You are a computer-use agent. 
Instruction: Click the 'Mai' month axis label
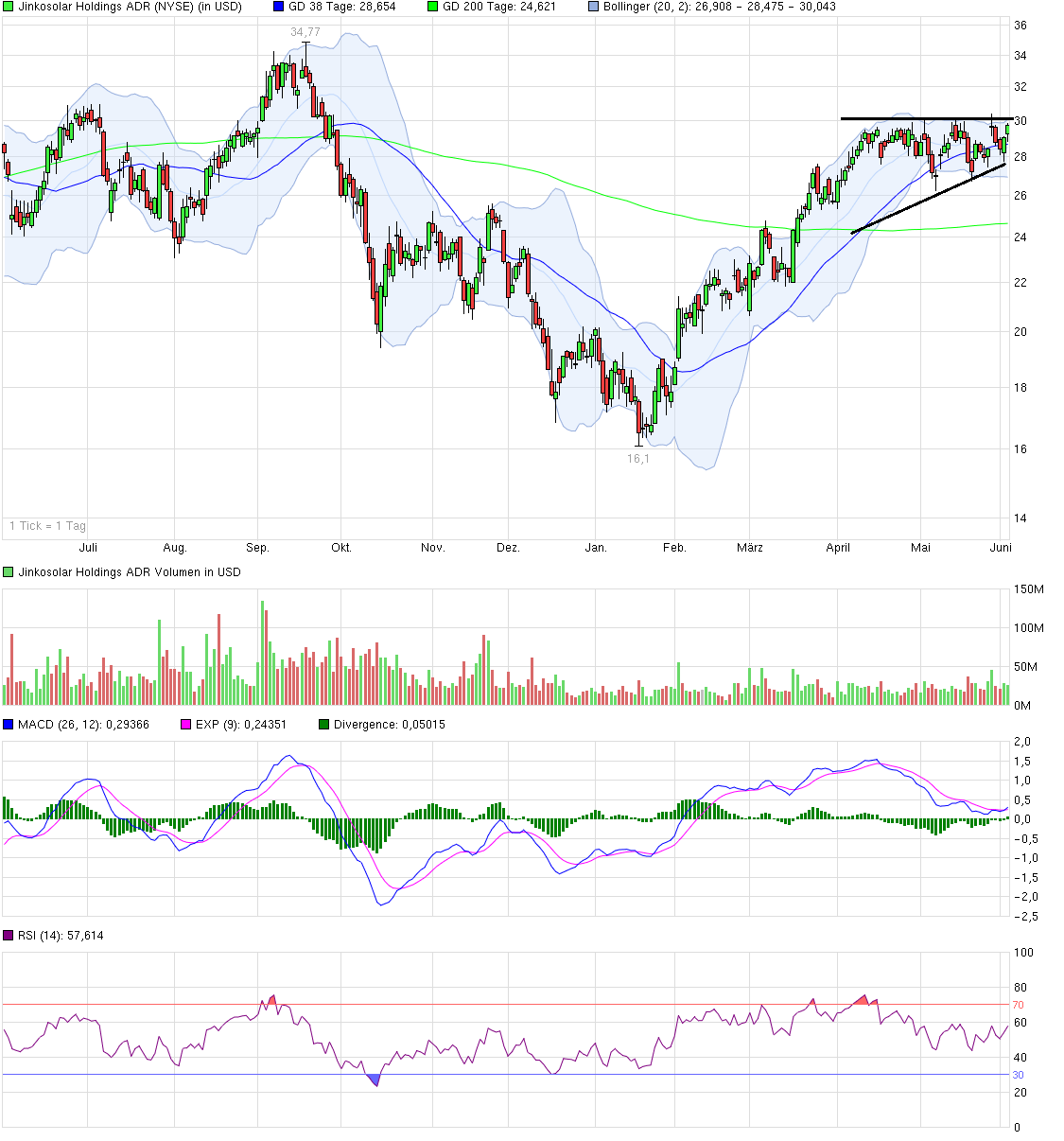(x=920, y=548)
